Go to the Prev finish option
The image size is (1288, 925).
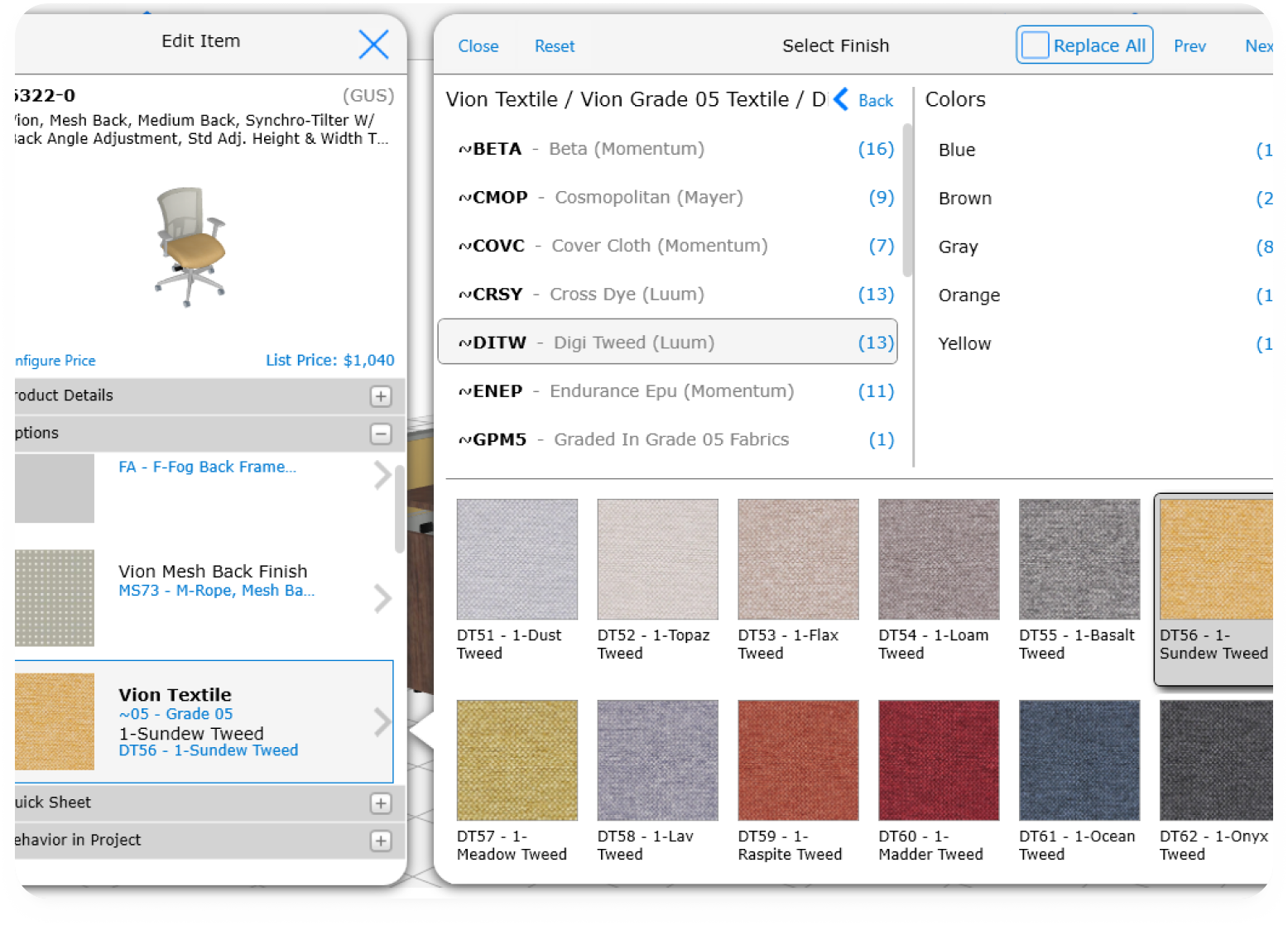1189,46
